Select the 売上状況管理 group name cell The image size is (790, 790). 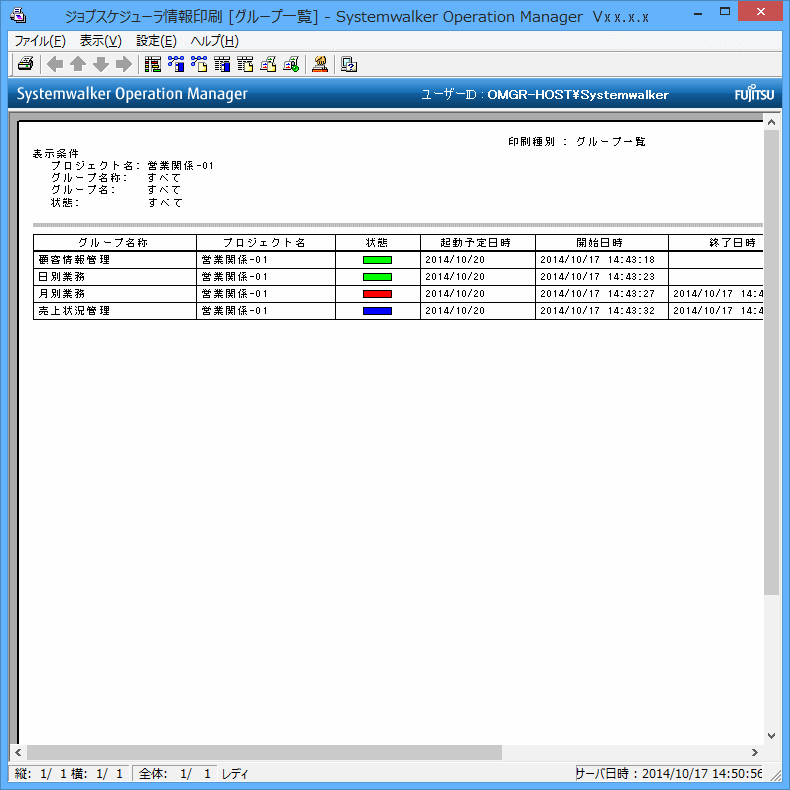114,311
